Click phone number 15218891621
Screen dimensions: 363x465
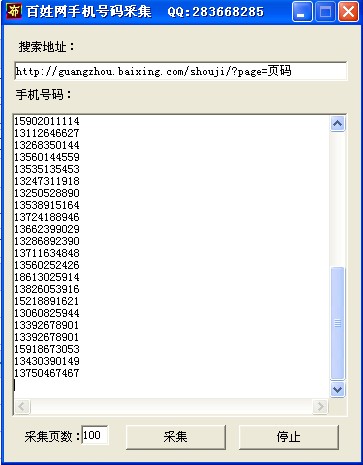click(47, 301)
